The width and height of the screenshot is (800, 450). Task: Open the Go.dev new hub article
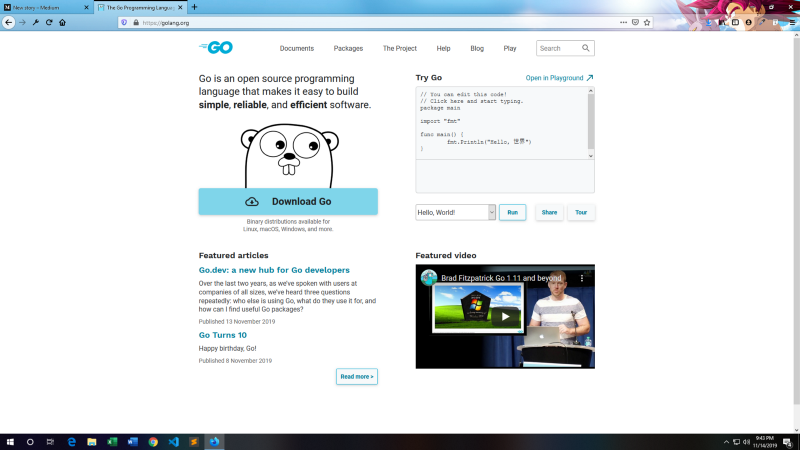coord(274,270)
